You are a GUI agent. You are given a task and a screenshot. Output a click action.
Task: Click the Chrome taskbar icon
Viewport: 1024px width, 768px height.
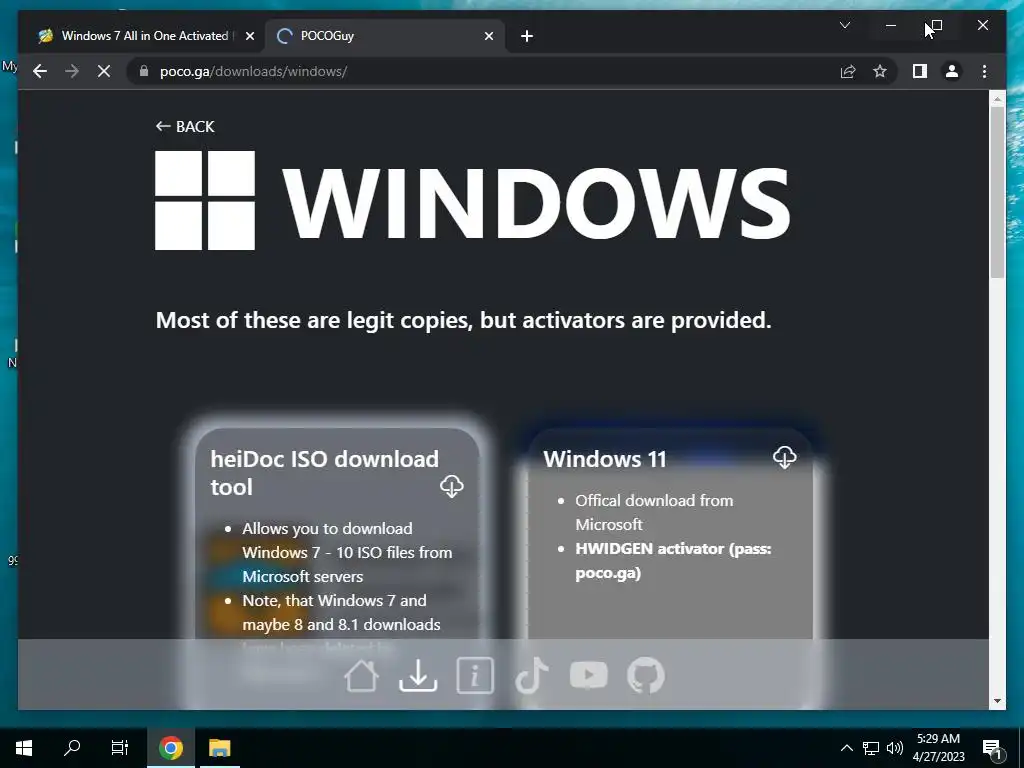(x=170, y=748)
